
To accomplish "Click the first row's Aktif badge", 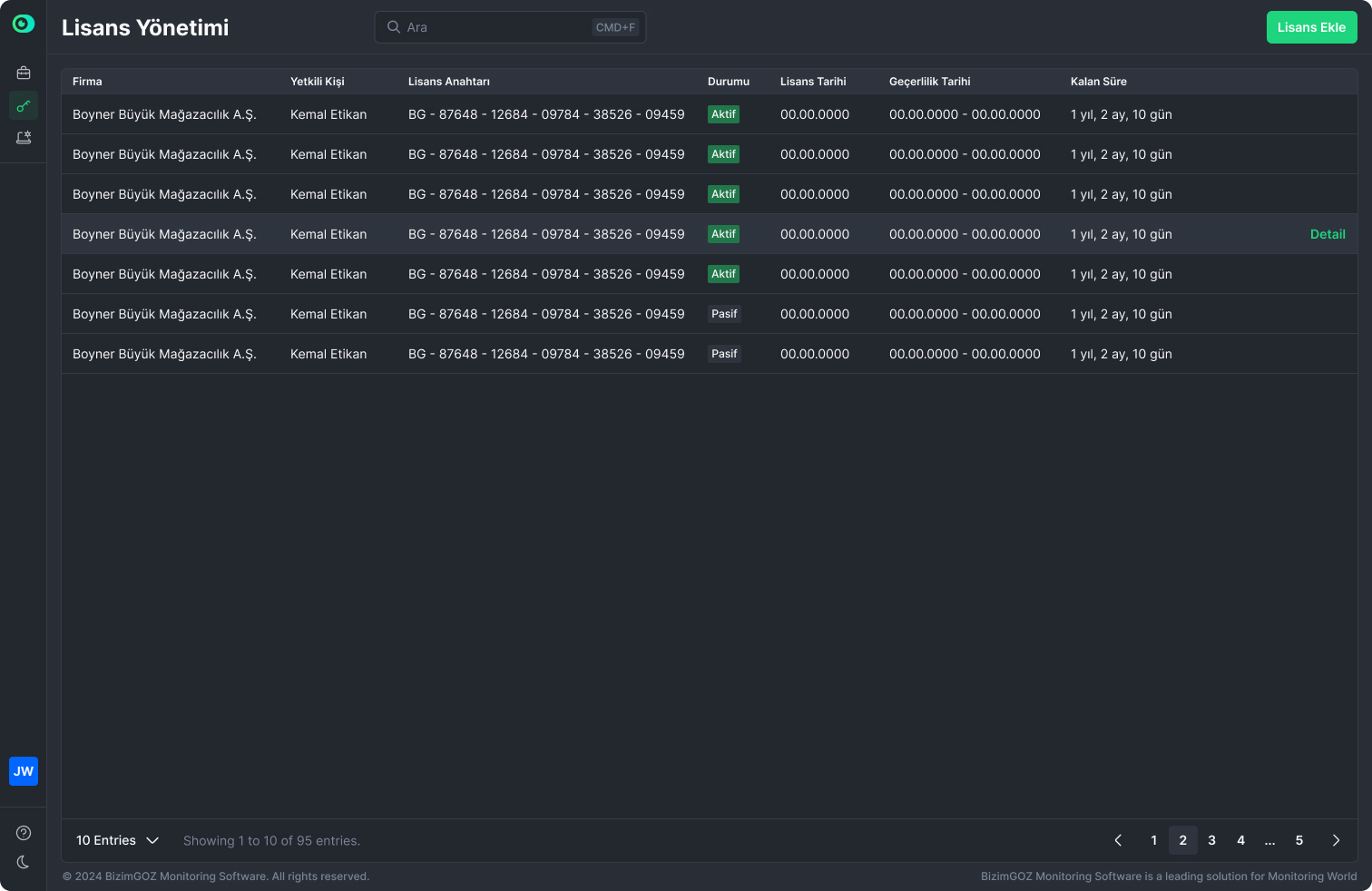I will [x=724, y=114].
